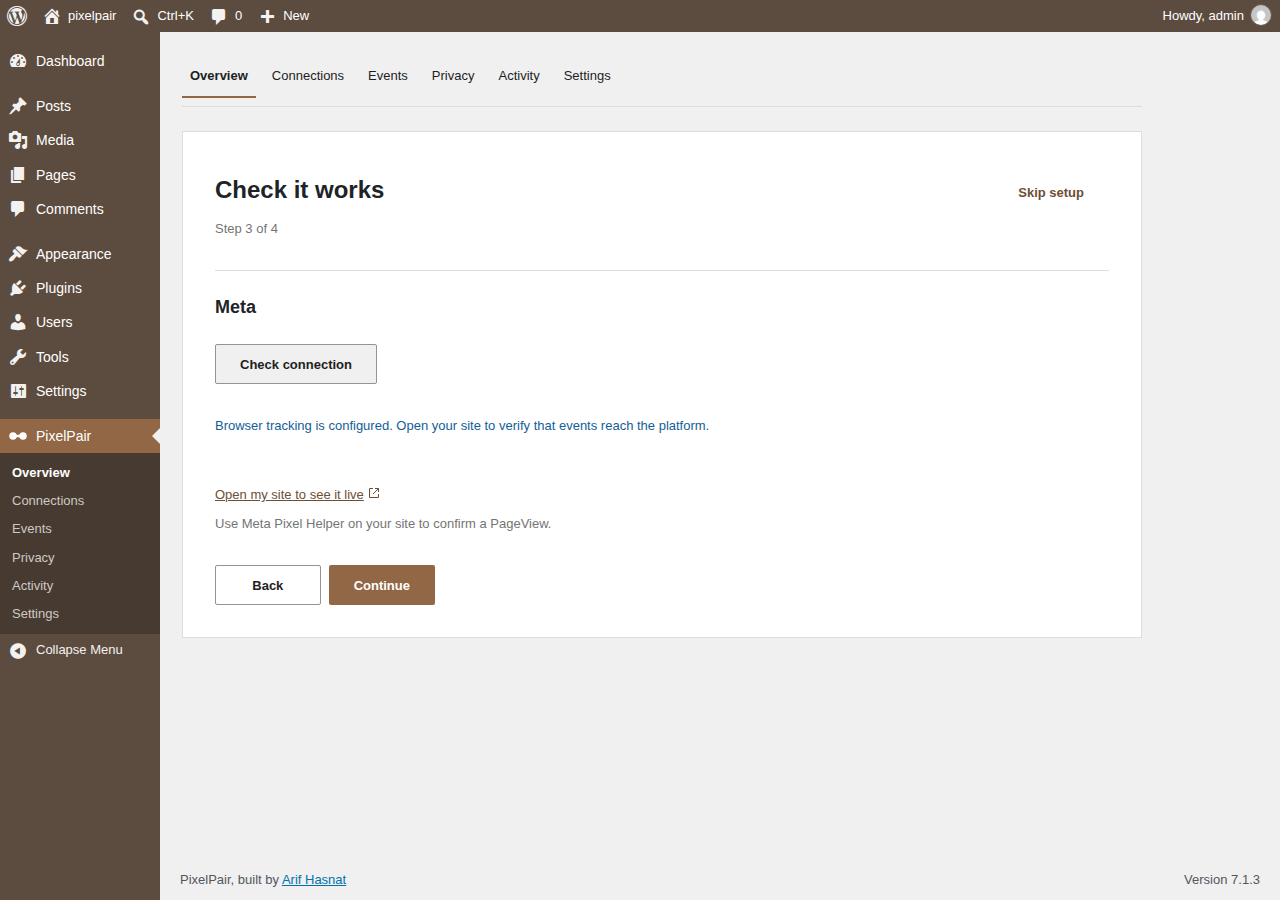The height and width of the screenshot is (900, 1280).
Task: Click Skip setup link
Action: pos(1051,193)
